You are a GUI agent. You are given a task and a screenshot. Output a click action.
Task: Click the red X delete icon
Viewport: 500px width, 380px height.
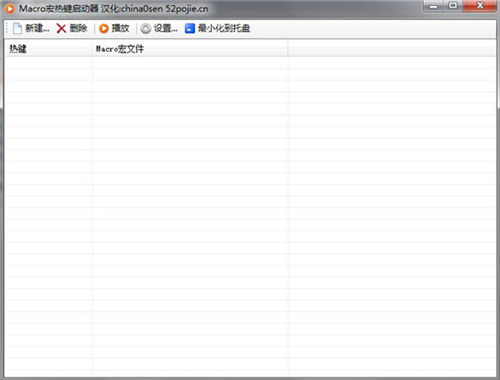[x=61, y=28]
